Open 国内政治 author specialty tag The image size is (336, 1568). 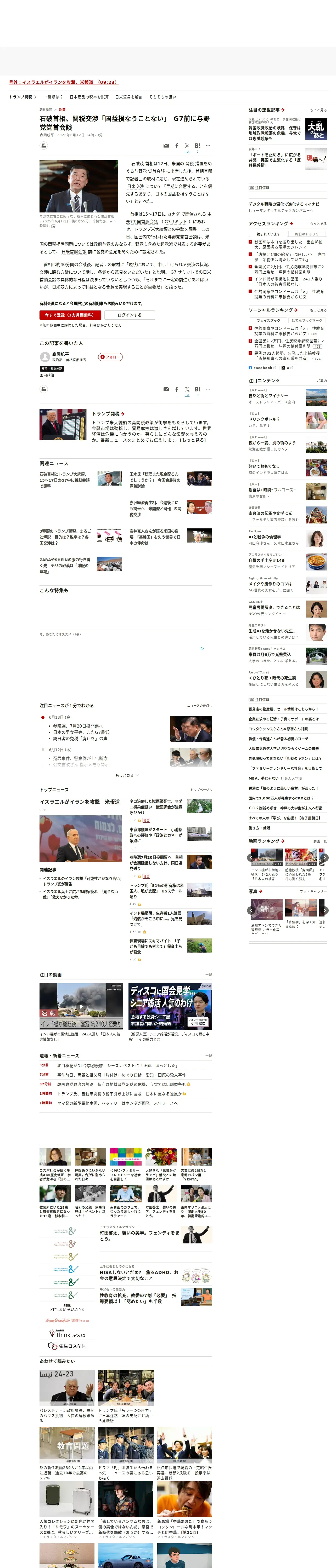(x=47, y=375)
